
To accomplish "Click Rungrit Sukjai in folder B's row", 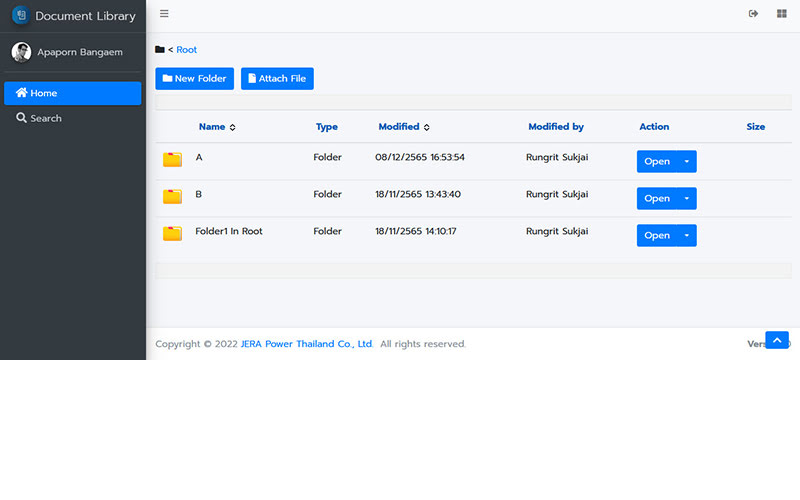I will (557, 194).
